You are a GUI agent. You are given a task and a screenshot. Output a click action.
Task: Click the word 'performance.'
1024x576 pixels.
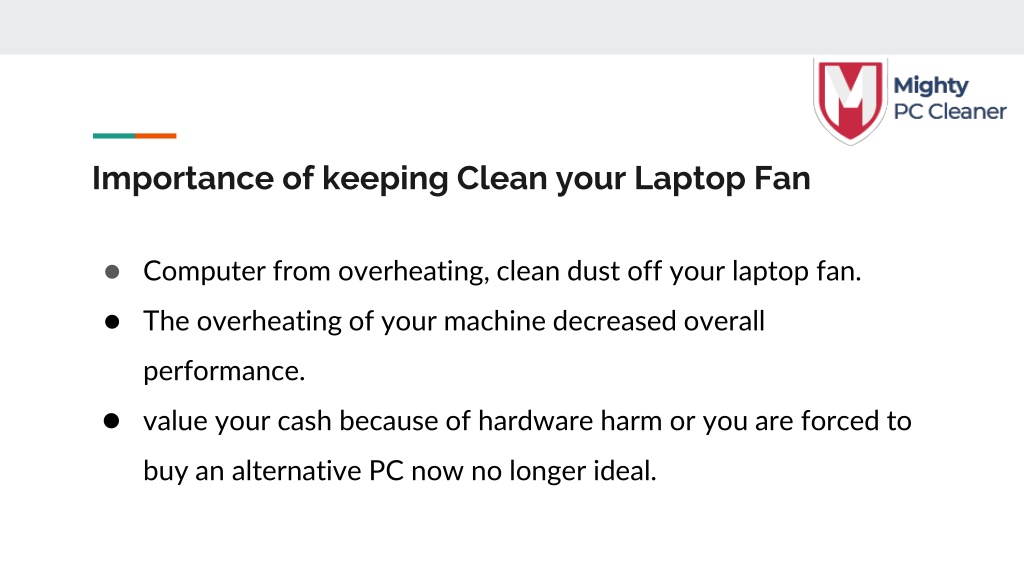(224, 372)
